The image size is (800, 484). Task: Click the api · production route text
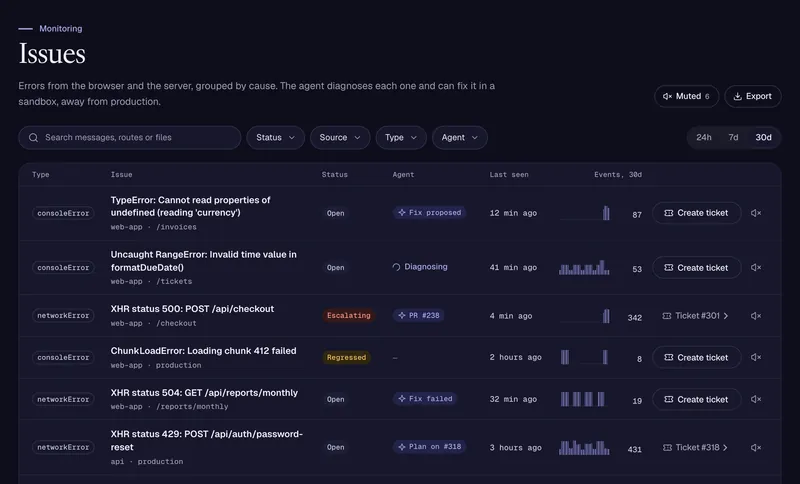(x=147, y=462)
